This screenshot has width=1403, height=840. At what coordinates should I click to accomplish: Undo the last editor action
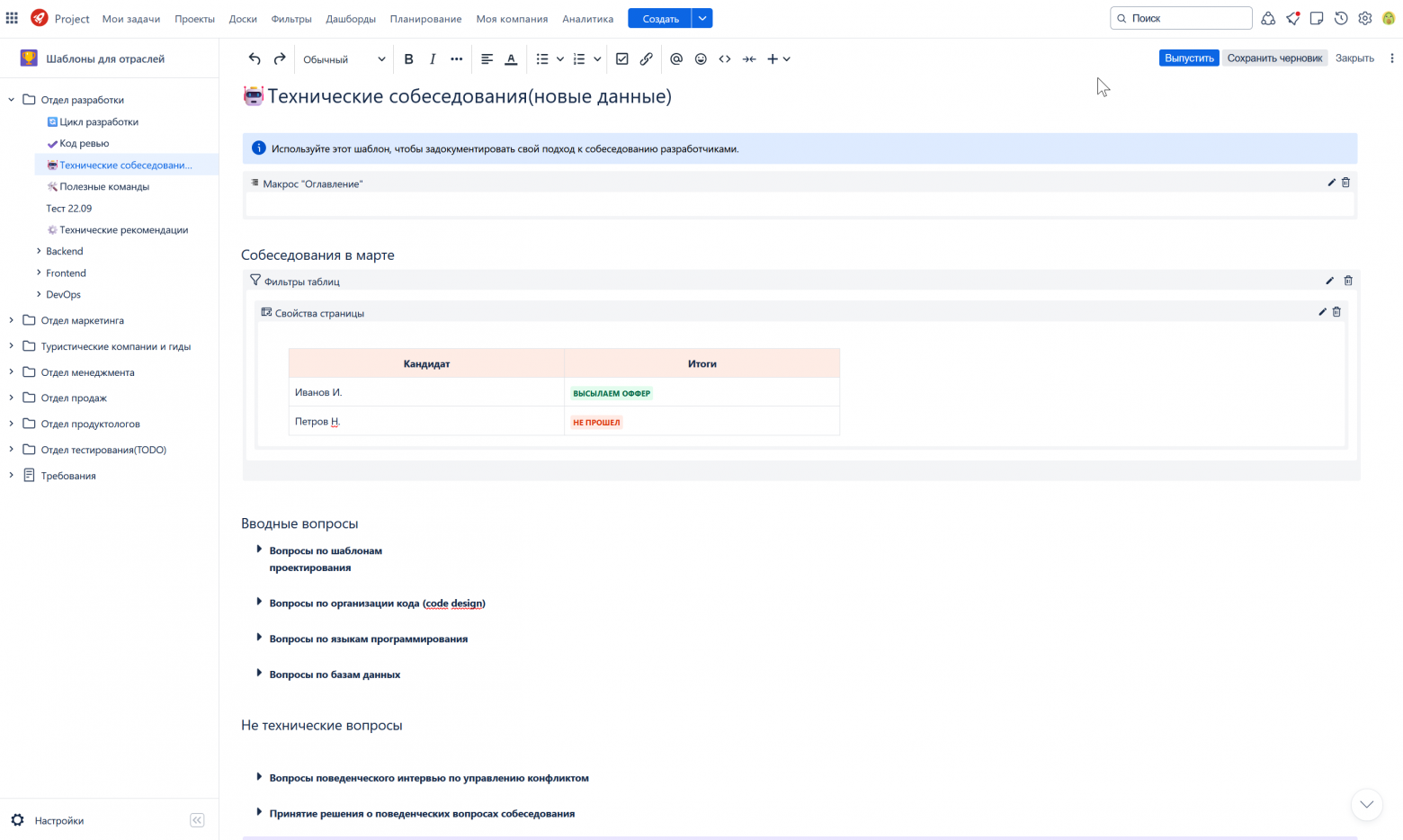click(255, 58)
